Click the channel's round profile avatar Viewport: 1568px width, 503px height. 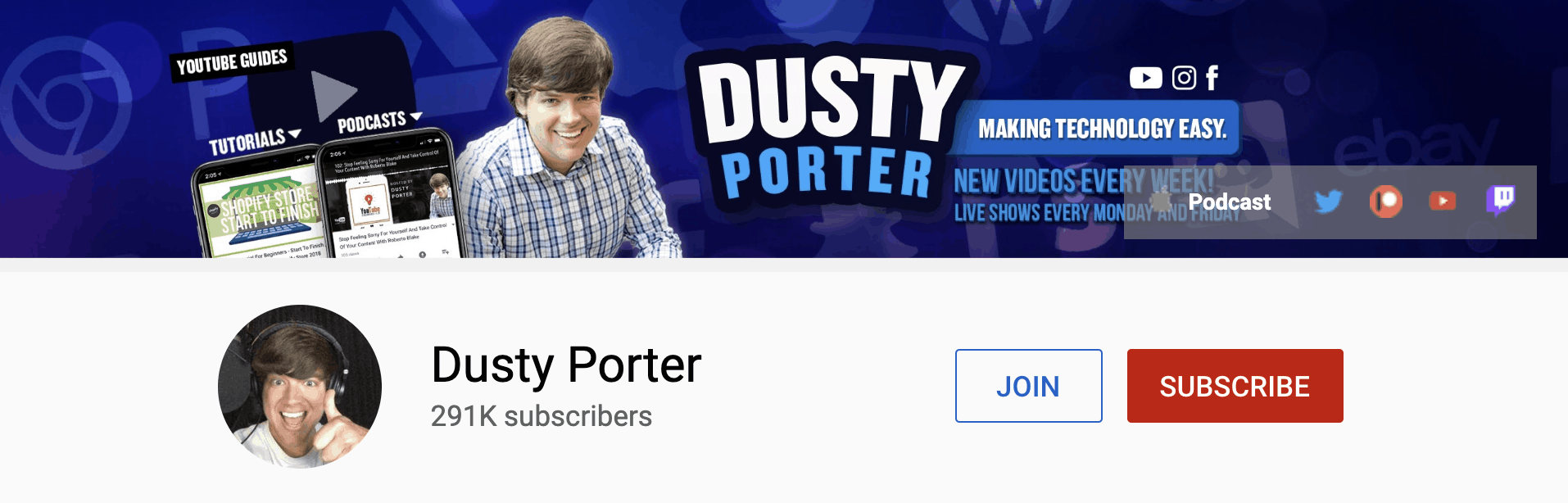tap(300, 387)
